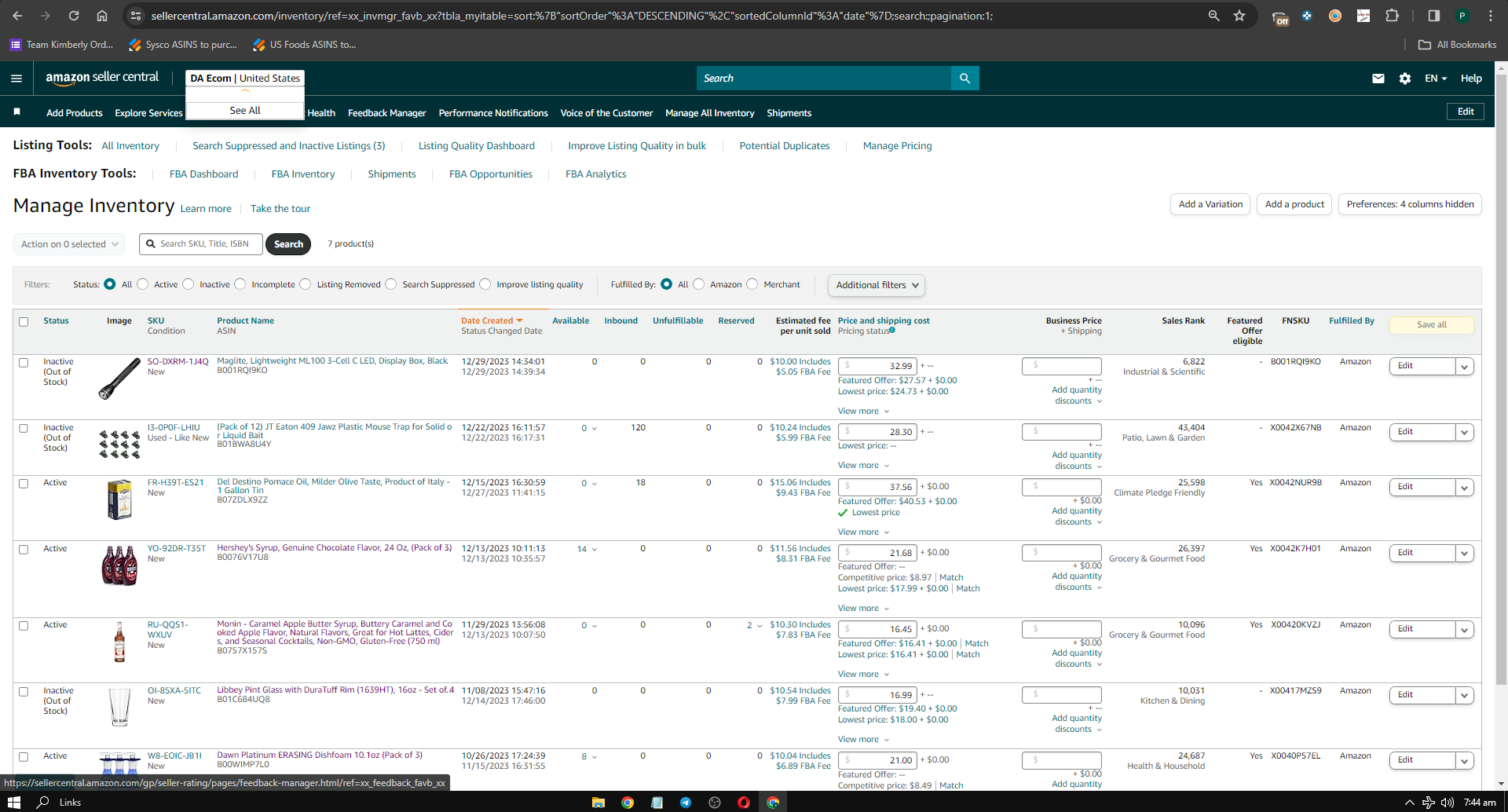This screenshot has width=1508, height=812.
Task: Open Preferences: 4 columns hidden button
Action: 1410,204
